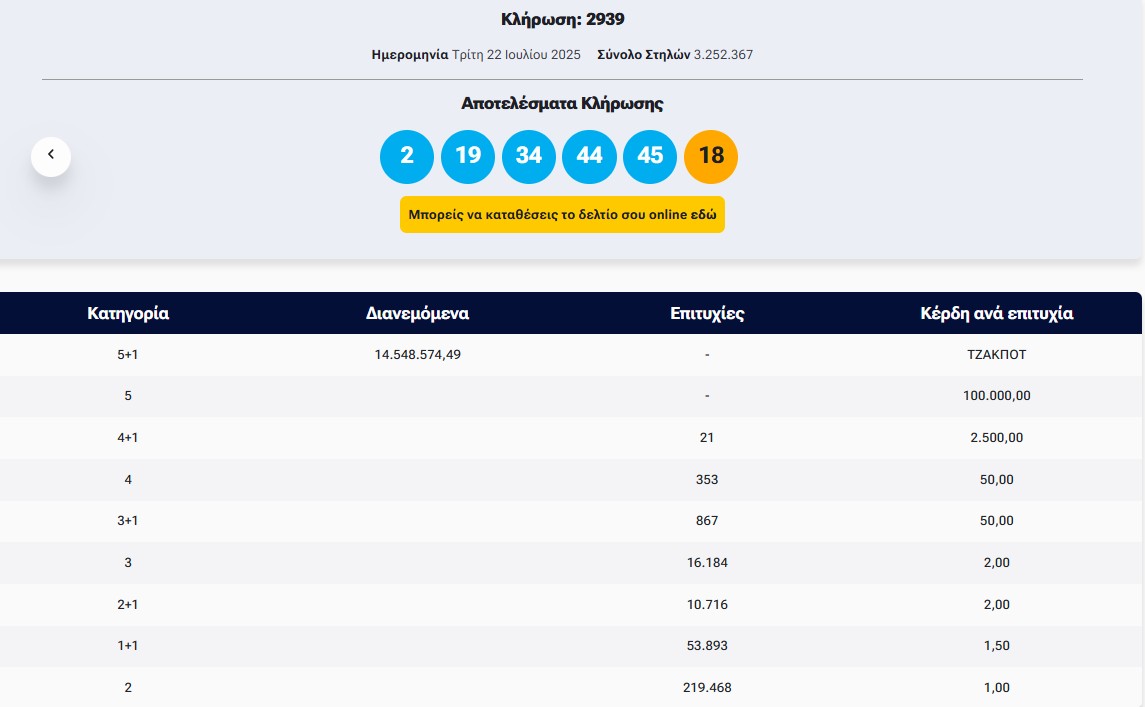Select the blue ball number 45
This screenshot has height=707, width=1145.
point(650,156)
